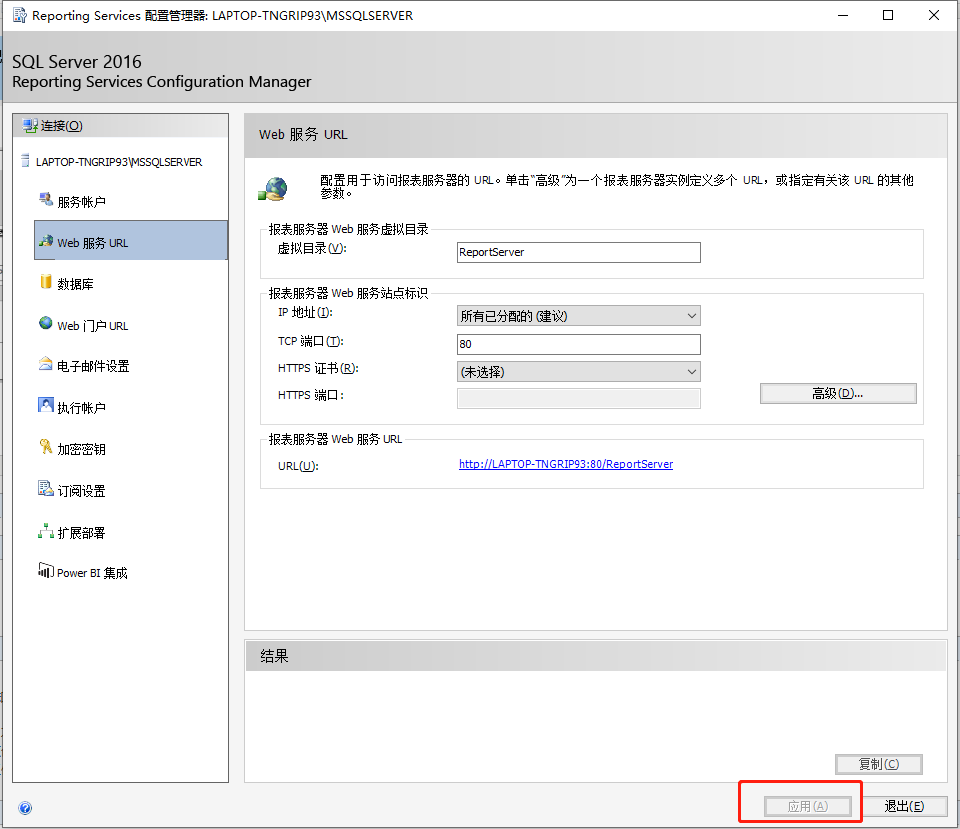The height and width of the screenshot is (829, 960).
Task: Click the TCP 端口 field showing 80
Action: (579, 344)
